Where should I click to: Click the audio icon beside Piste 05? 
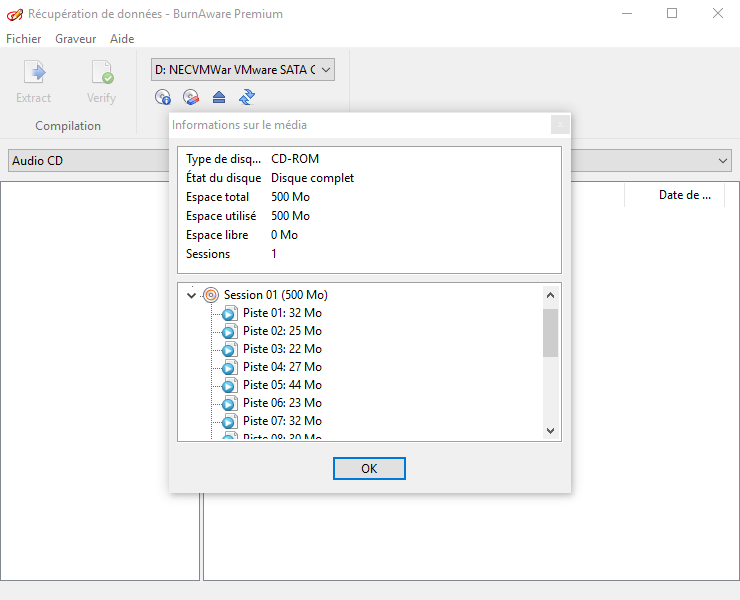(228, 385)
